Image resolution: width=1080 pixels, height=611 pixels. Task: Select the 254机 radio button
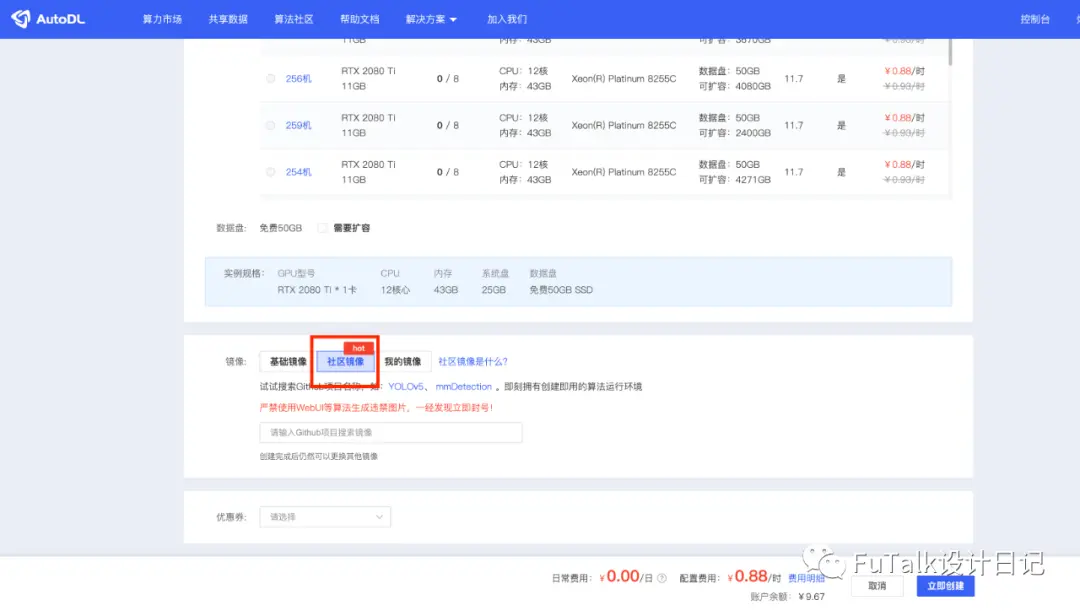(x=271, y=172)
